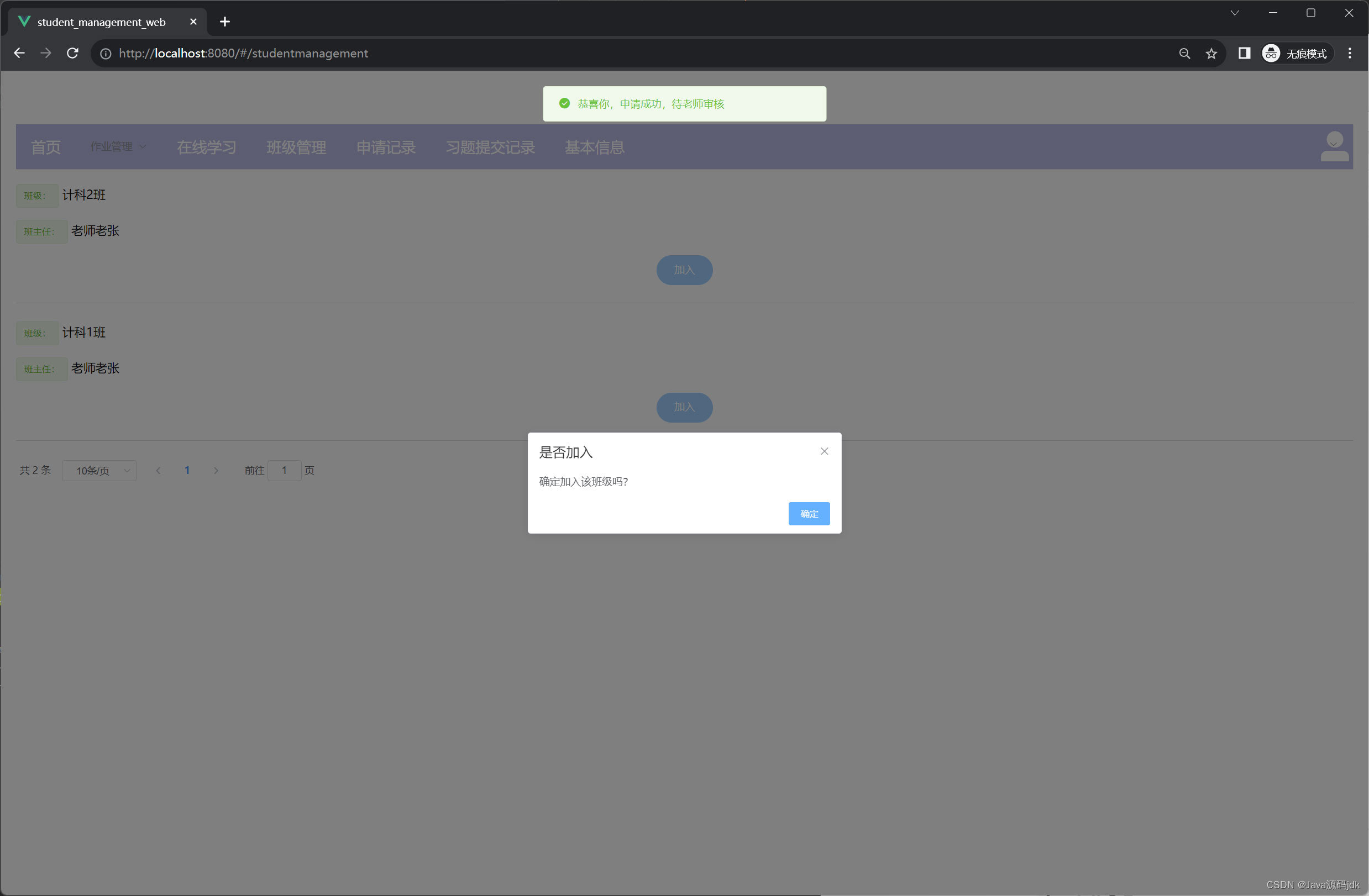1369x896 pixels.
Task: Expand the tab search chevron in title bar
Action: click(x=1234, y=13)
